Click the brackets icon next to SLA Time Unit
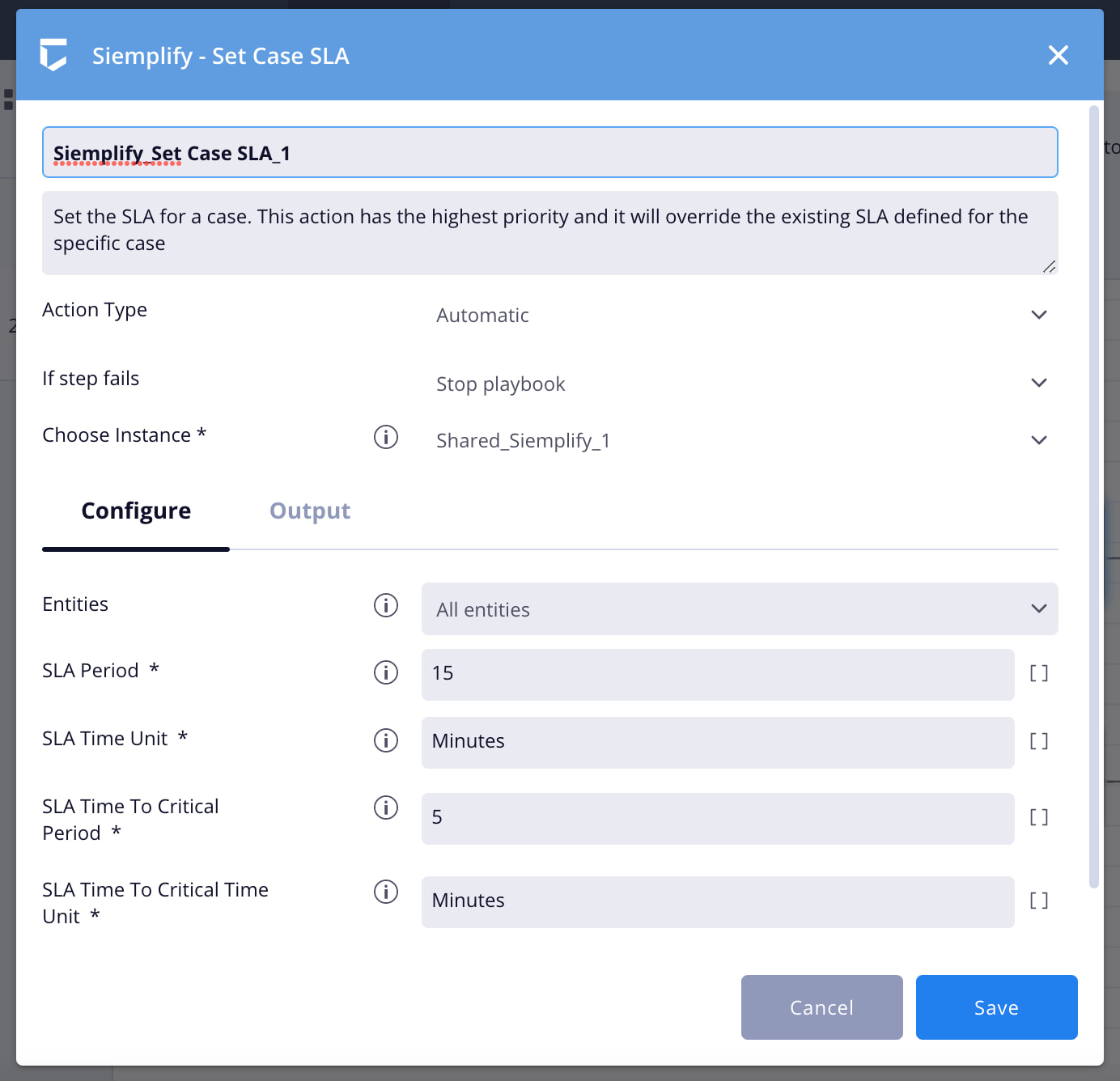The height and width of the screenshot is (1081, 1120). (1039, 740)
